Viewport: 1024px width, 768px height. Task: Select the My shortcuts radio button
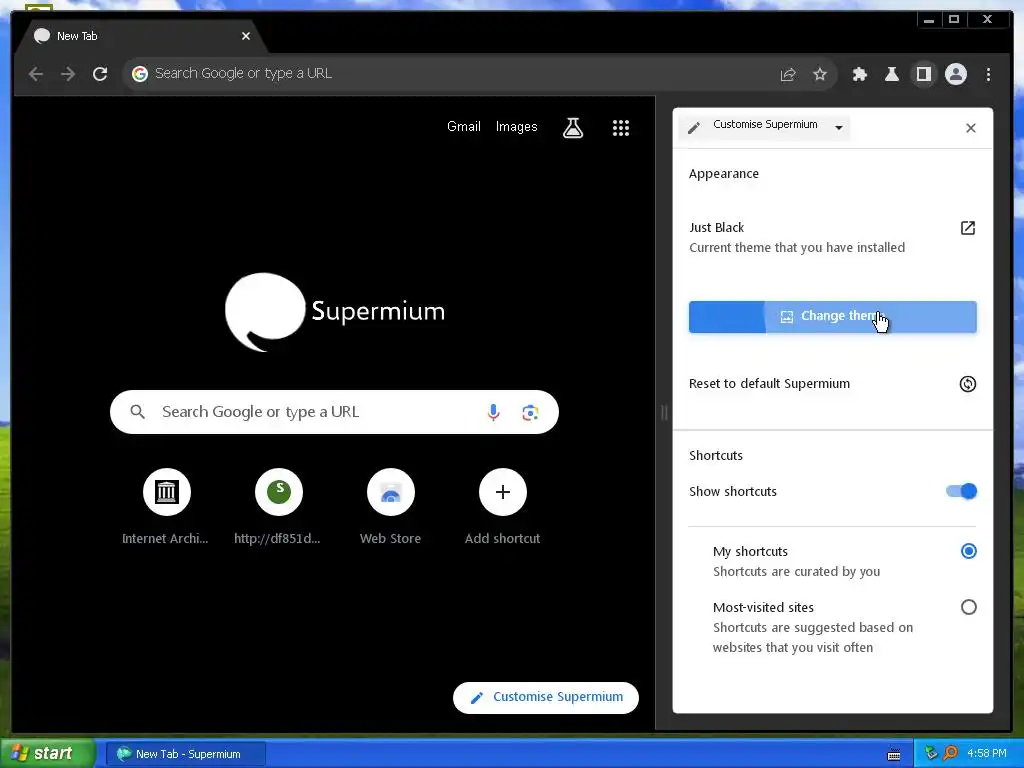click(968, 551)
